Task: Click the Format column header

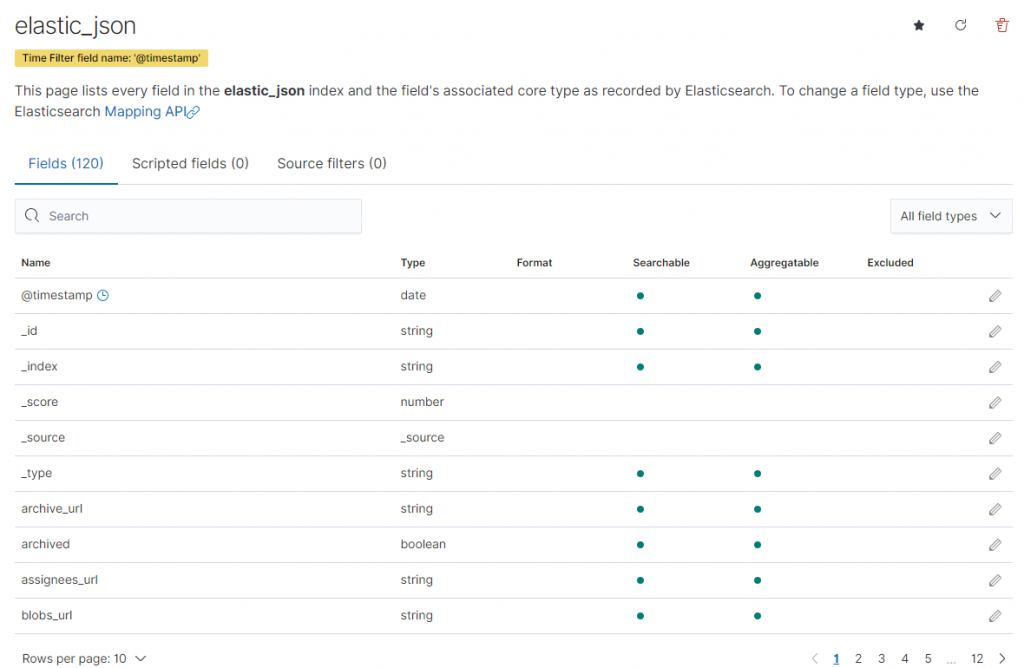Action: [x=534, y=262]
